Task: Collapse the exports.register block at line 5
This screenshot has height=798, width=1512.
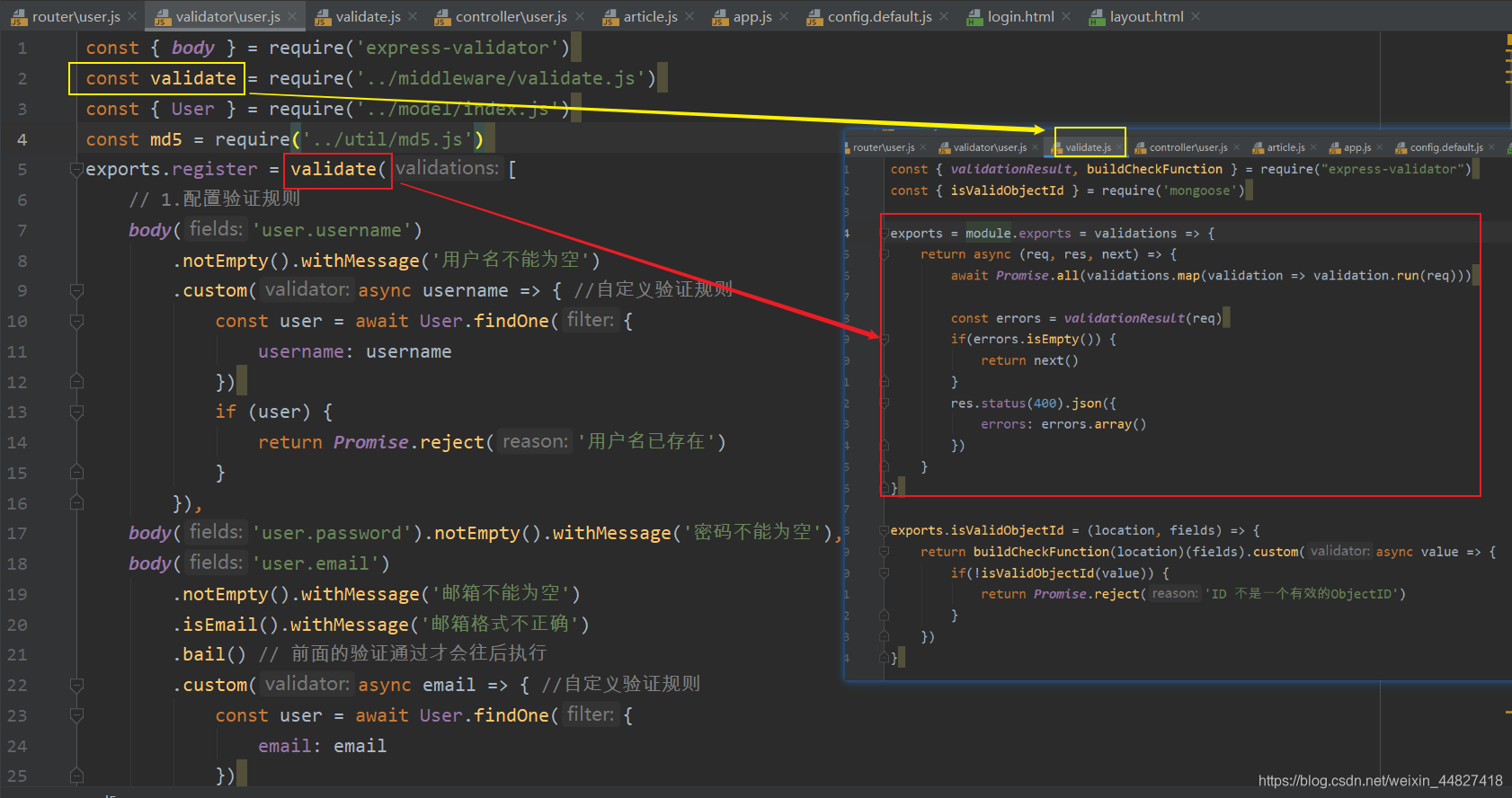Action: pyautogui.click(x=77, y=169)
